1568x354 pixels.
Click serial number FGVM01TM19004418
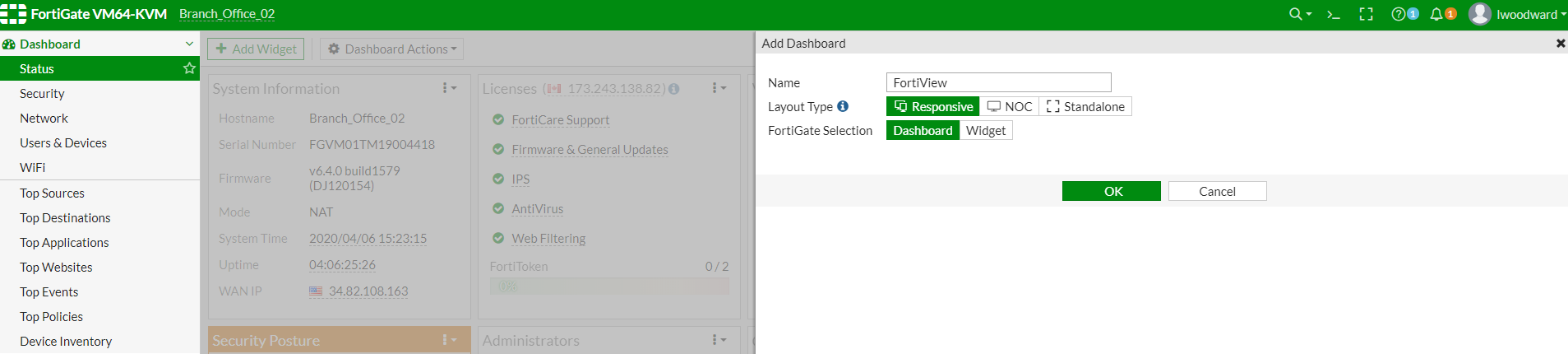(x=372, y=145)
